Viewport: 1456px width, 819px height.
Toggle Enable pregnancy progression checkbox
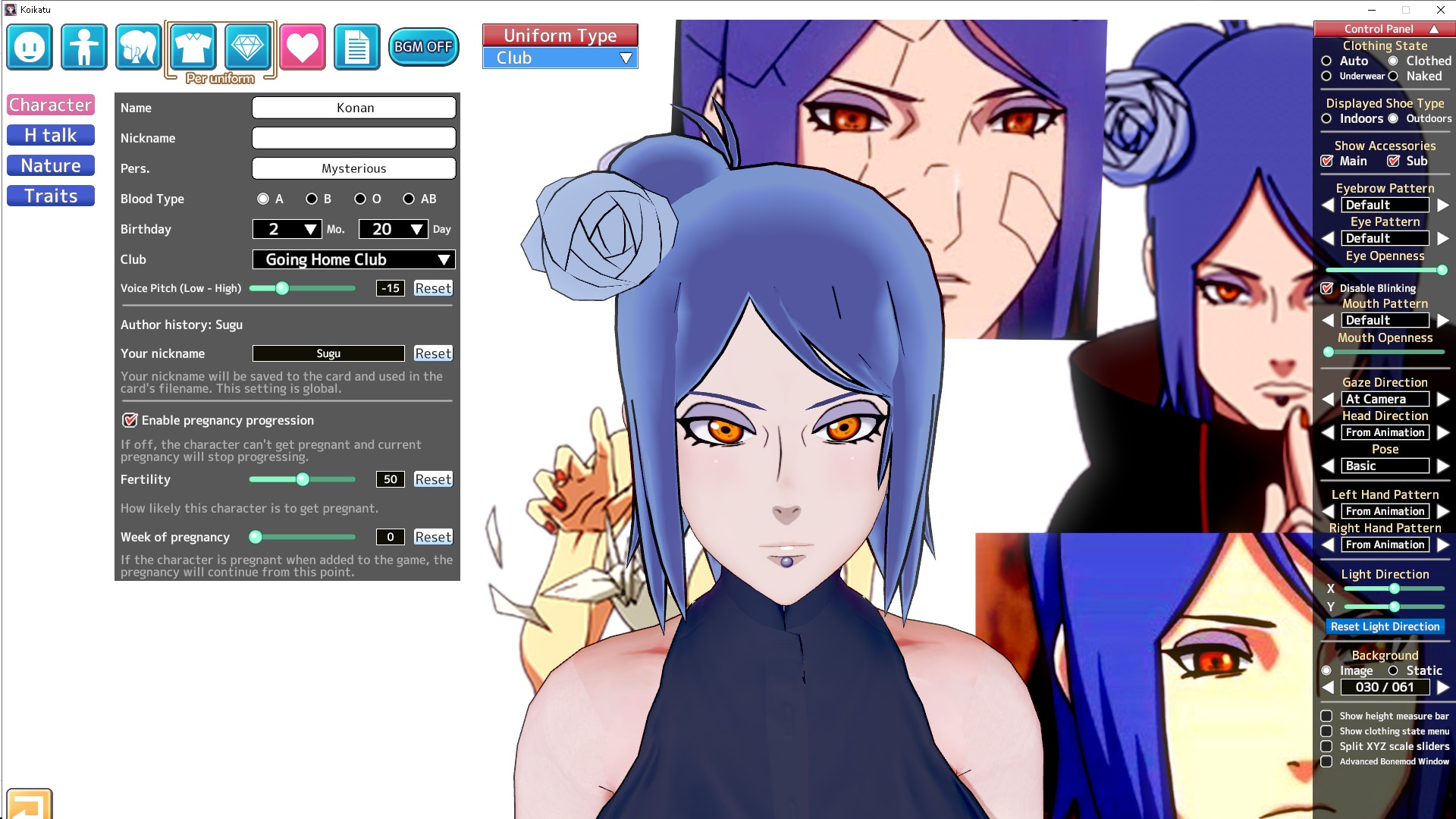pos(130,420)
